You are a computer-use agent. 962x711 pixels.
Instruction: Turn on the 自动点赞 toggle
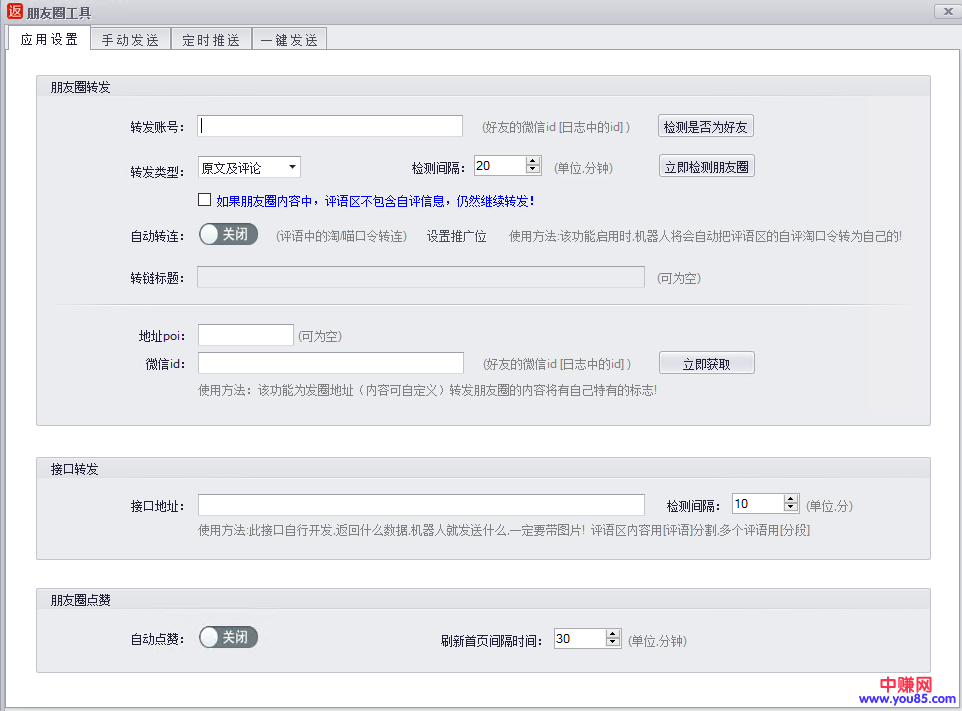pyautogui.click(x=228, y=637)
